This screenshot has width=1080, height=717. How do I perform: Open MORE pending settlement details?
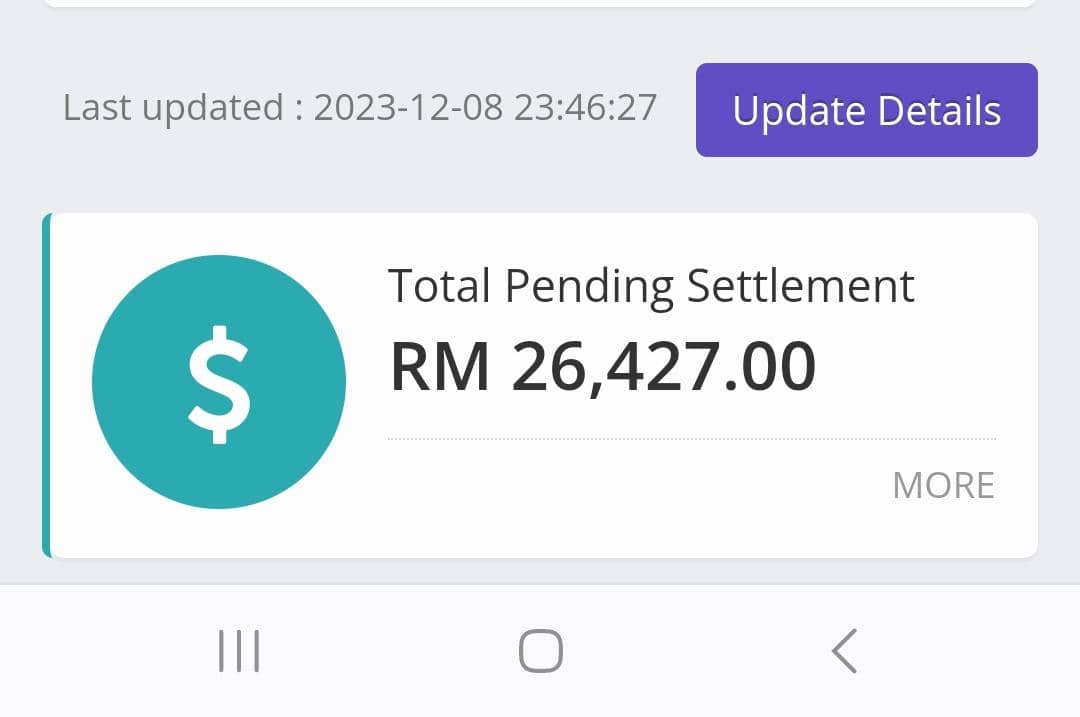coord(943,486)
